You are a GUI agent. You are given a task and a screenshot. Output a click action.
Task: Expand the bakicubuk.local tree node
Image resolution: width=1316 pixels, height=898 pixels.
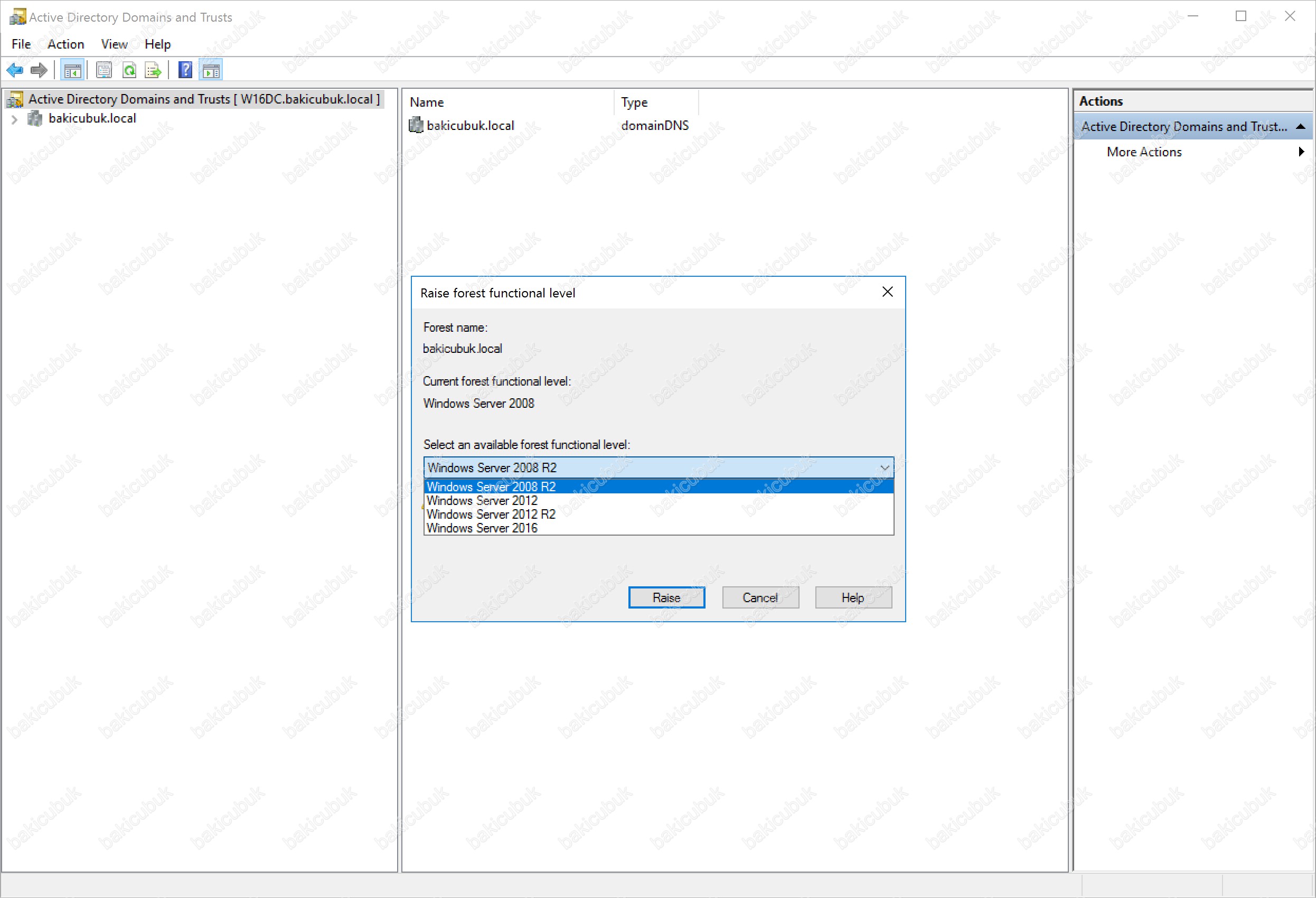[15, 119]
